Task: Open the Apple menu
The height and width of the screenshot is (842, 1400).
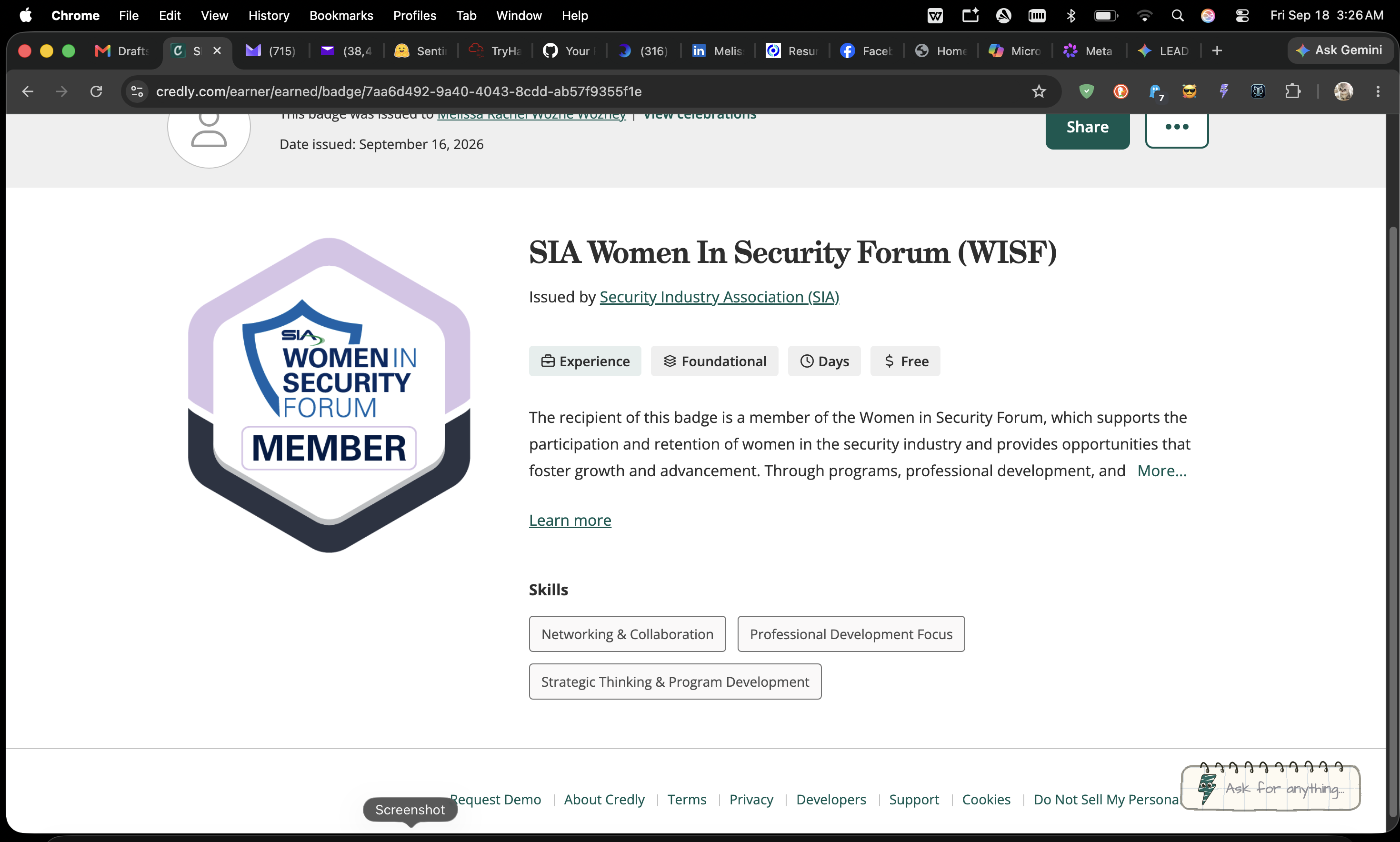Action: click(26, 15)
